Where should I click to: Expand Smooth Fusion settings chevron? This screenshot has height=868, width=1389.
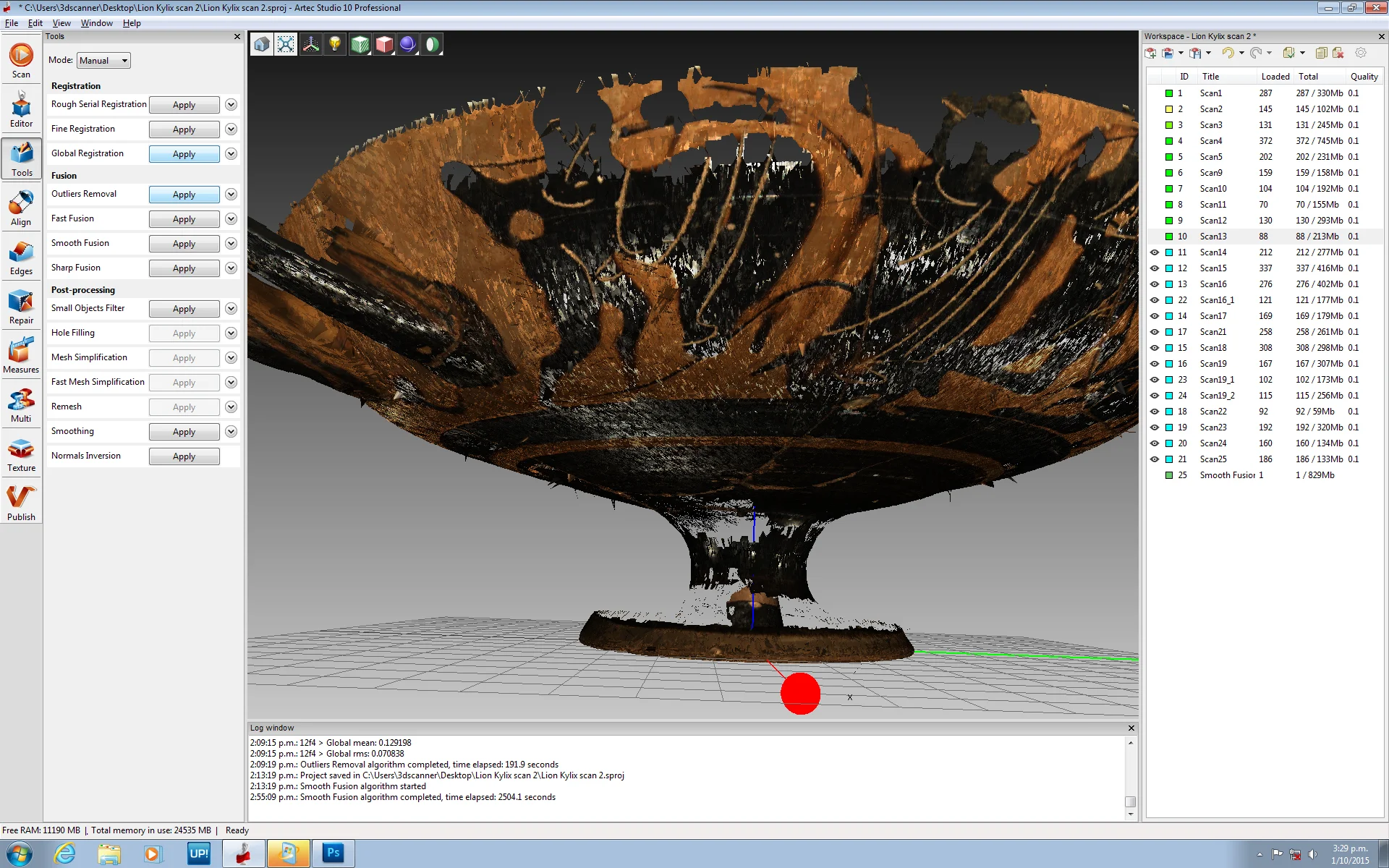[x=231, y=244]
